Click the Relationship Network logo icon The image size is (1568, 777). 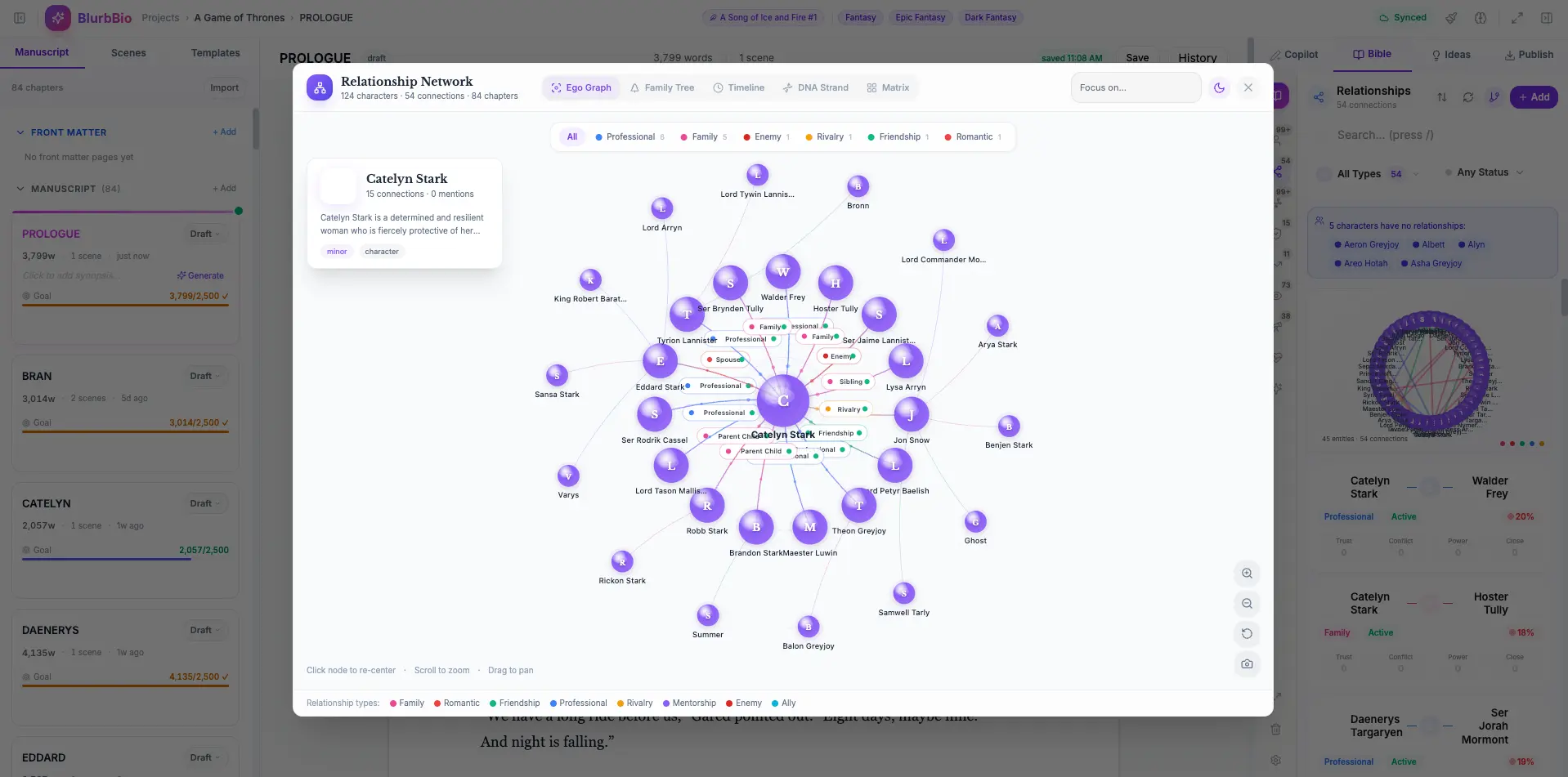(320, 87)
